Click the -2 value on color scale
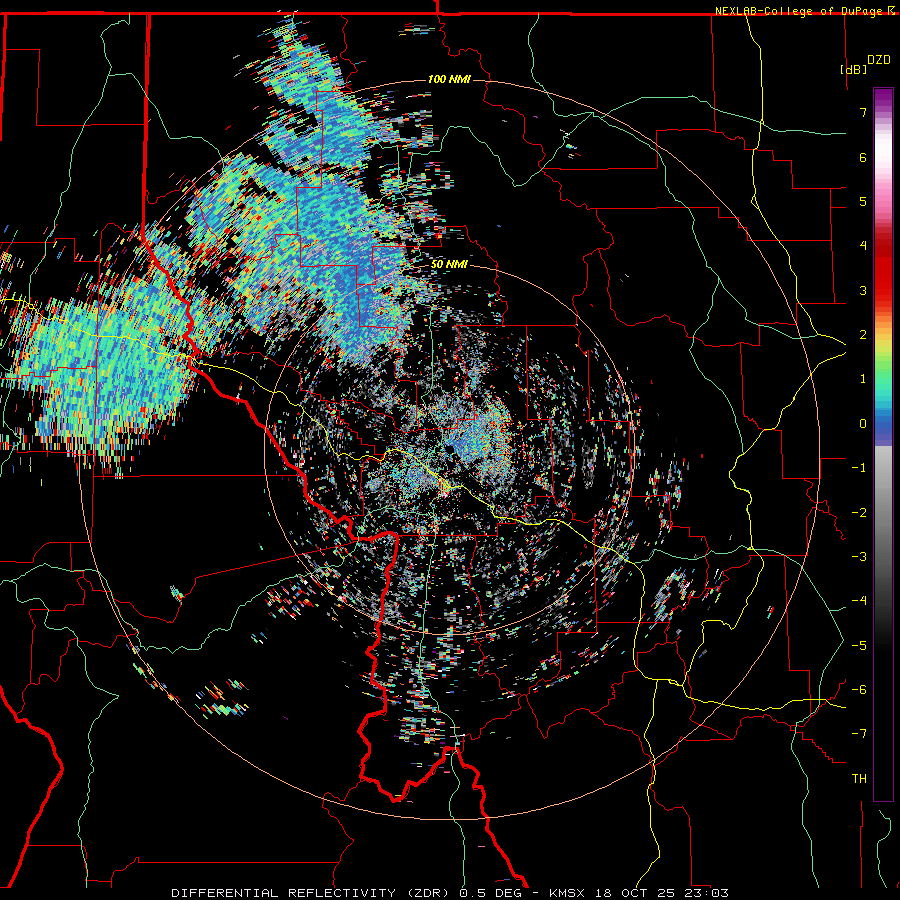 (859, 512)
